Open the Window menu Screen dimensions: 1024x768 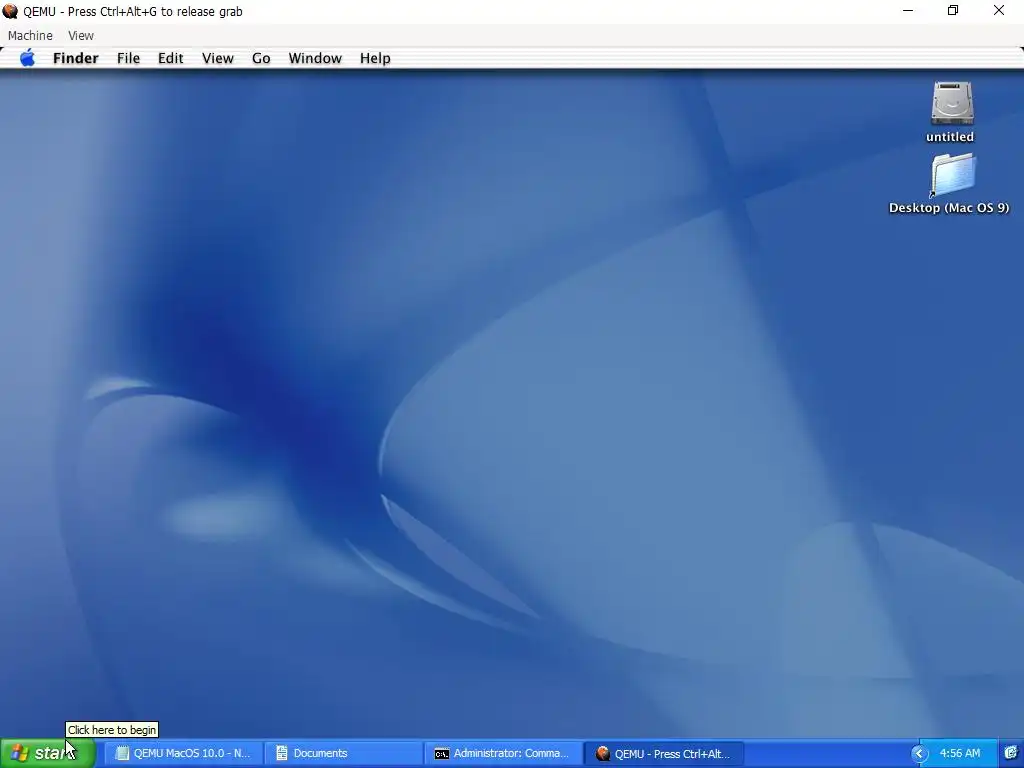(x=315, y=58)
